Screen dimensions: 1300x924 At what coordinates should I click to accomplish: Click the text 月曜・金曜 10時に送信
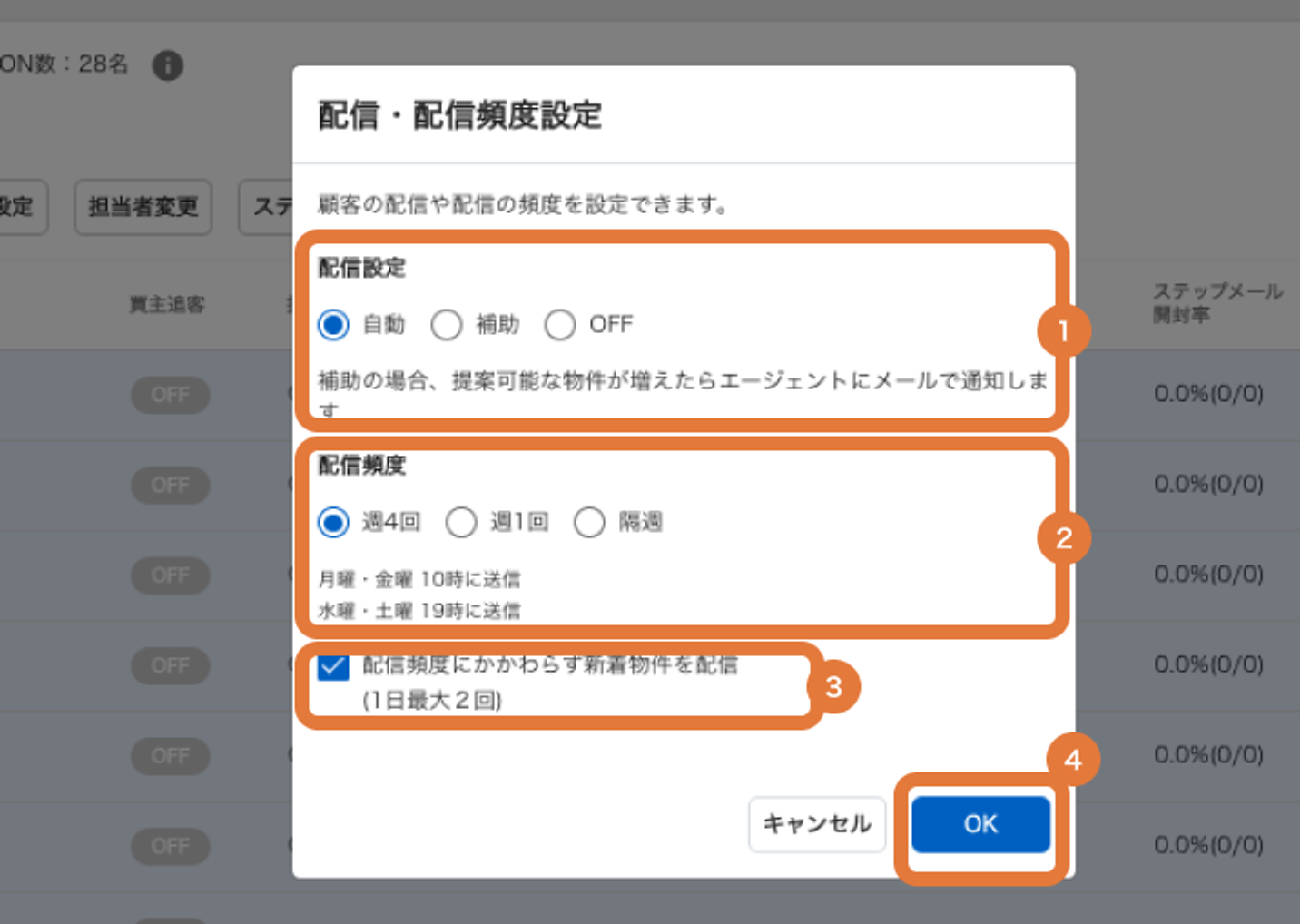point(419,579)
